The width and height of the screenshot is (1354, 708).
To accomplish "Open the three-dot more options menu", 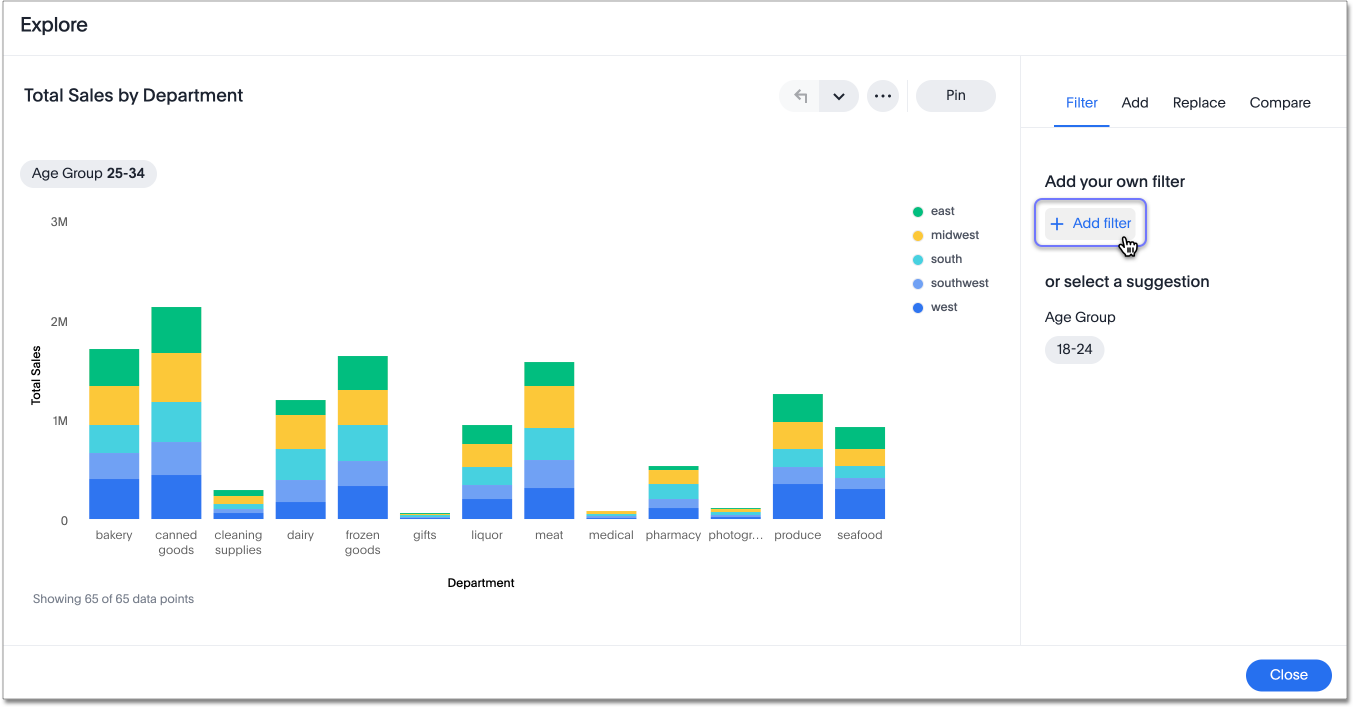I will click(x=882, y=96).
